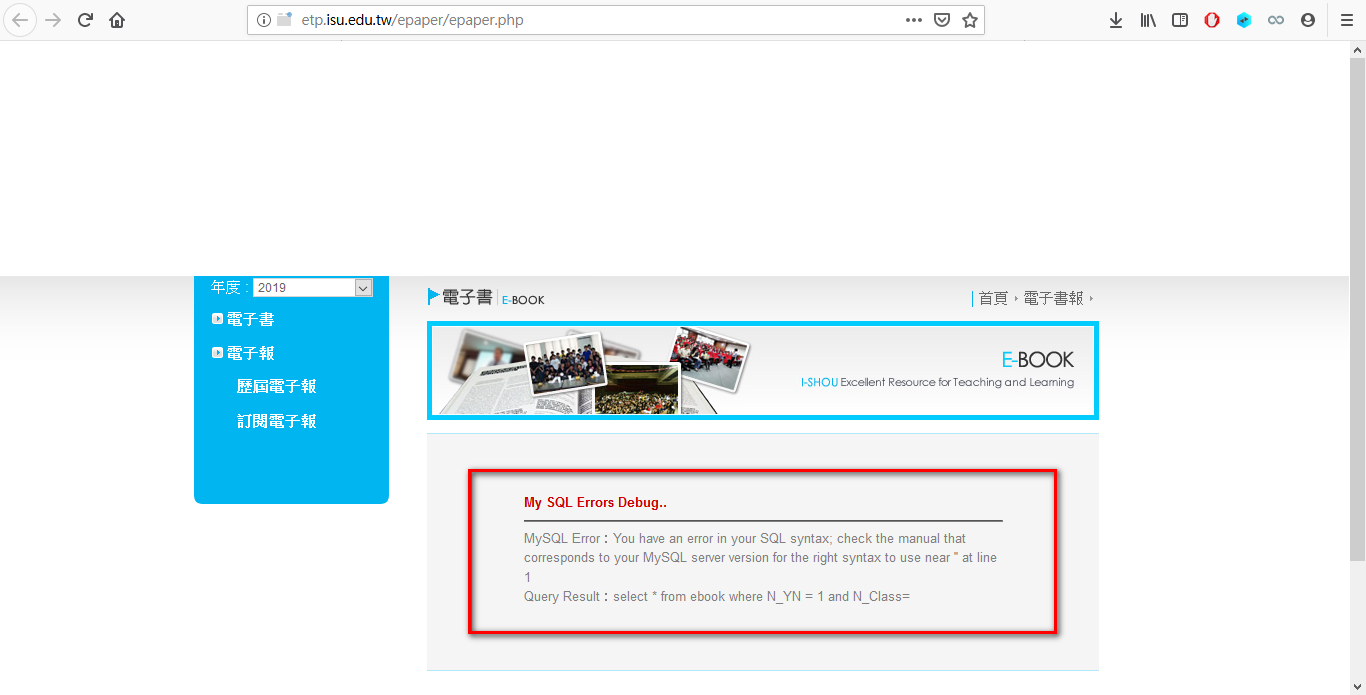Bookmark this page with the star
This screenshot has width=1366, height=695.
click(970, 20)
